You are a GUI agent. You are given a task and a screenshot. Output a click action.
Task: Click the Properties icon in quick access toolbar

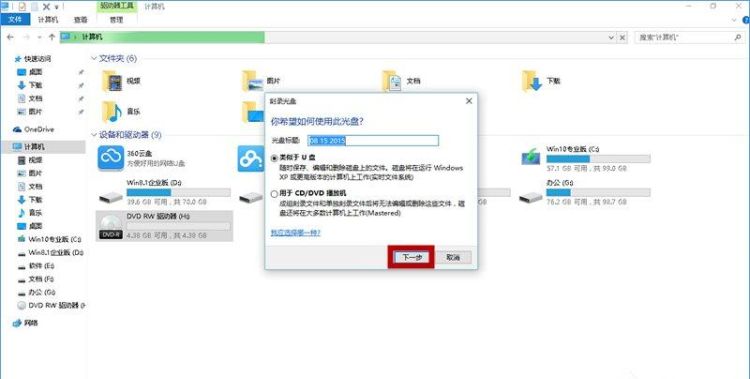[22, 7]
